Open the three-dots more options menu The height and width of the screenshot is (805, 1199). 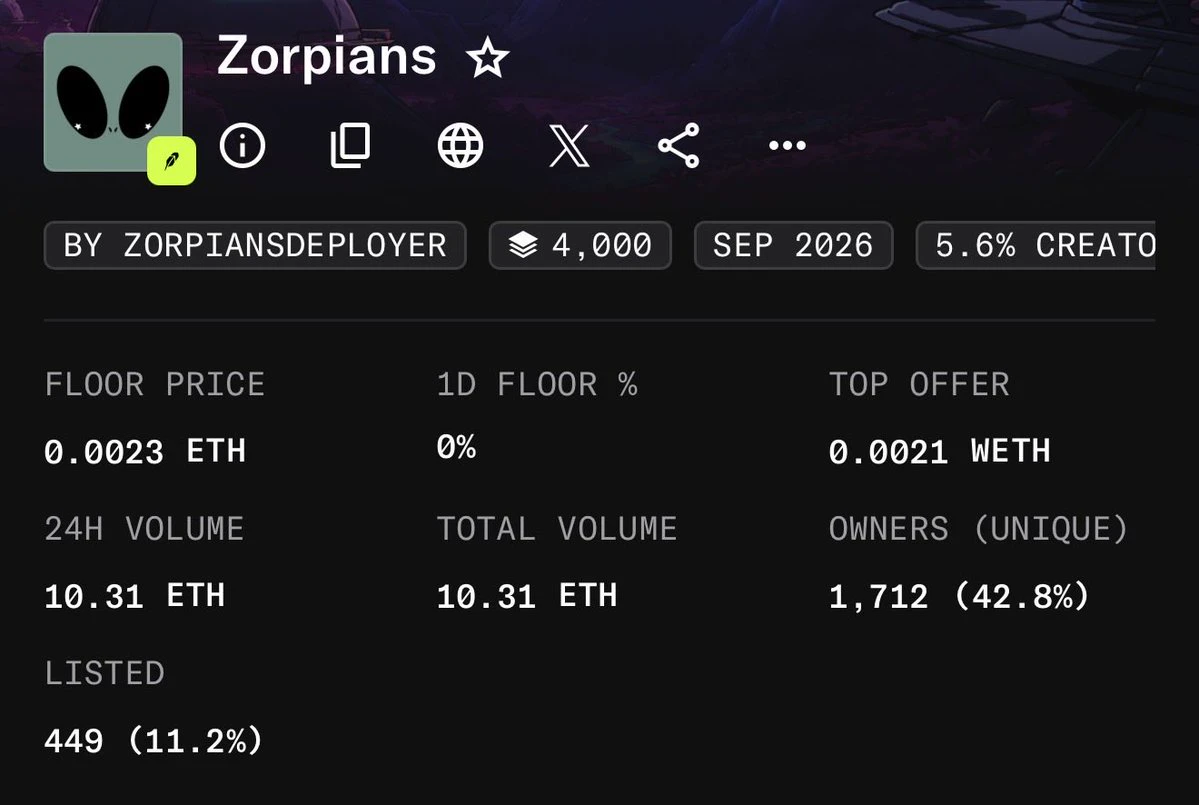pyautogui.click(x=788, y=145)
